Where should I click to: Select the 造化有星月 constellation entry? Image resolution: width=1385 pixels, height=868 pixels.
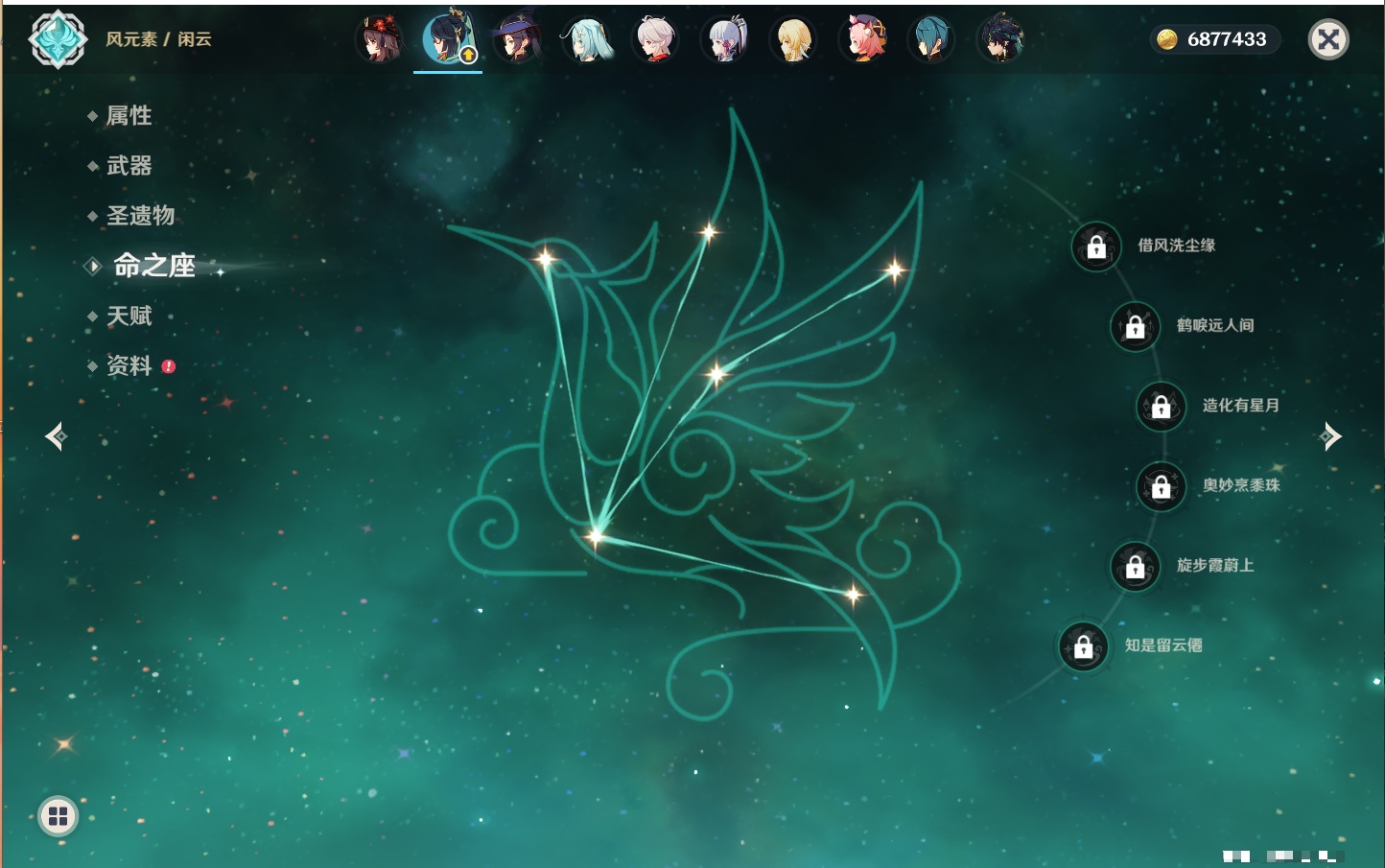[x=1240, y=406]
